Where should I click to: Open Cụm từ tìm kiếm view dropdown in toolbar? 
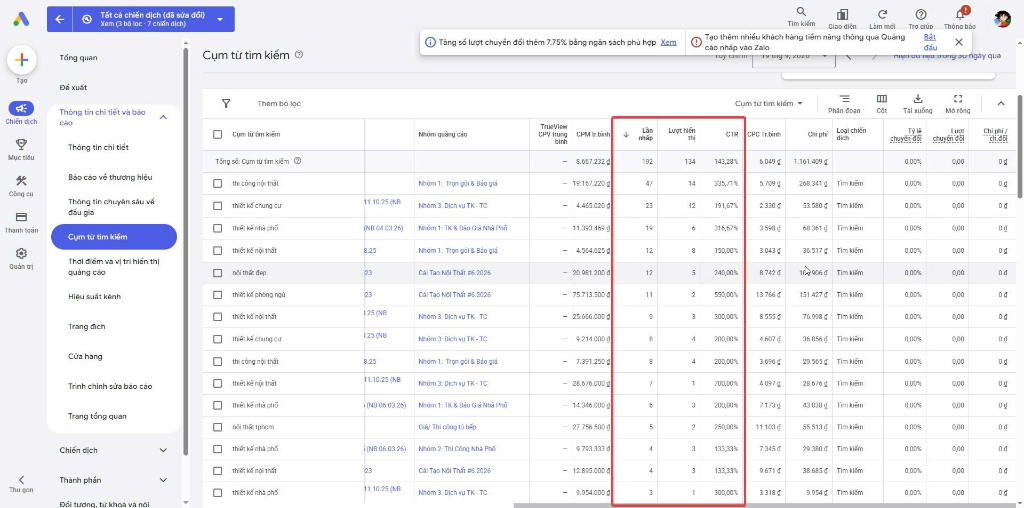768,103
